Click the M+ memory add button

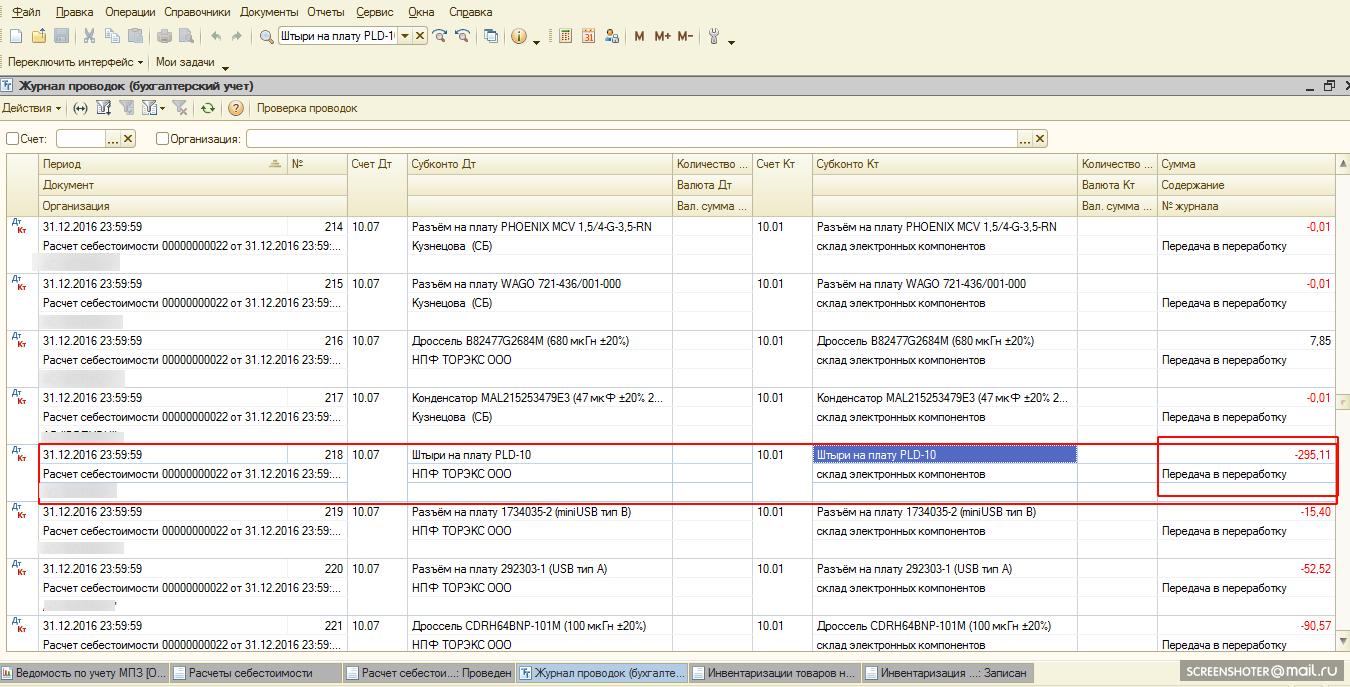(x=662, y=36)
